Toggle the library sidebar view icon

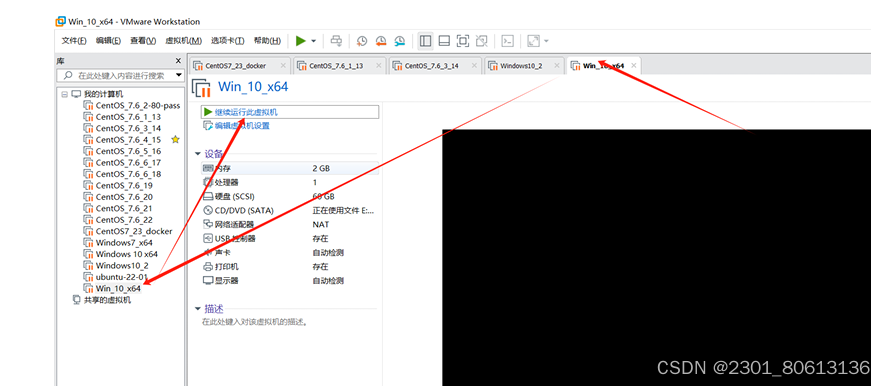(425, 41)
